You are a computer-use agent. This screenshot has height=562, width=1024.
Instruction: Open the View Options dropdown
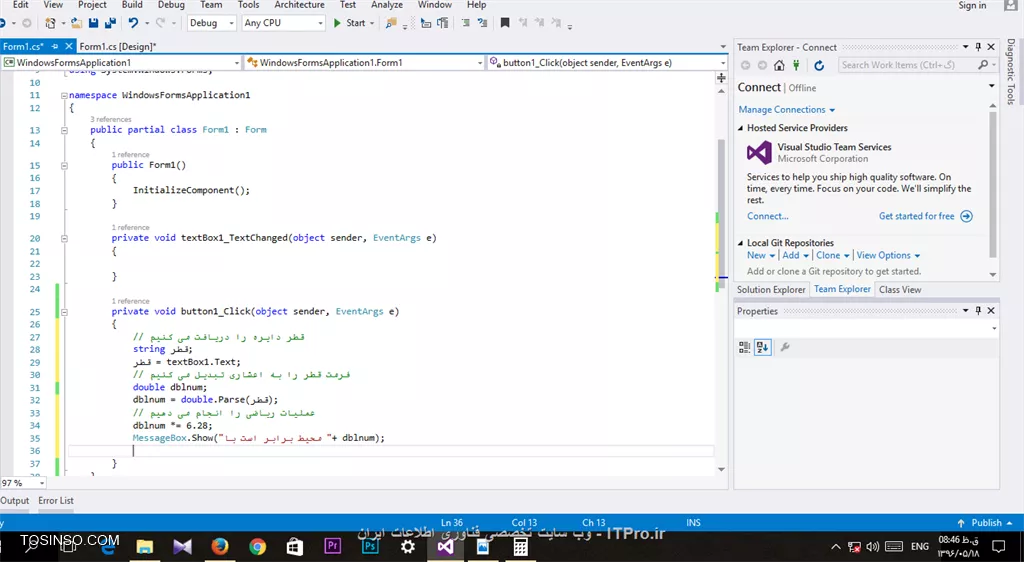[x=888, y=255]
